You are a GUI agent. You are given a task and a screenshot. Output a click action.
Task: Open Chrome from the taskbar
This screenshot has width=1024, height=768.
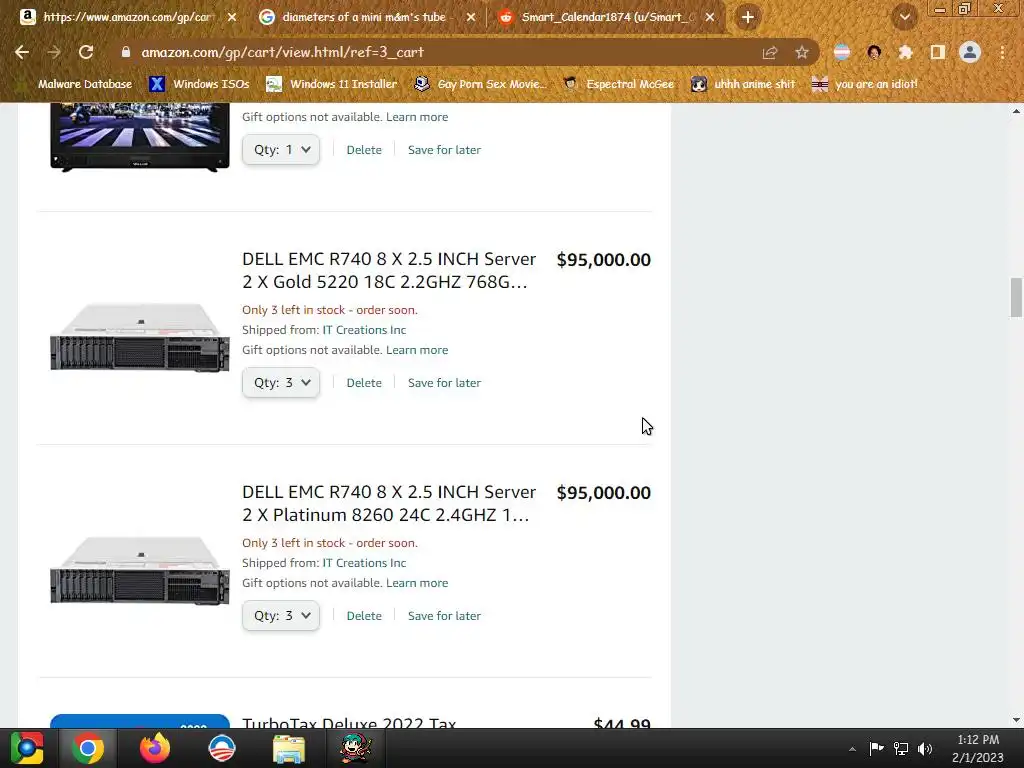tap(88, 748)
